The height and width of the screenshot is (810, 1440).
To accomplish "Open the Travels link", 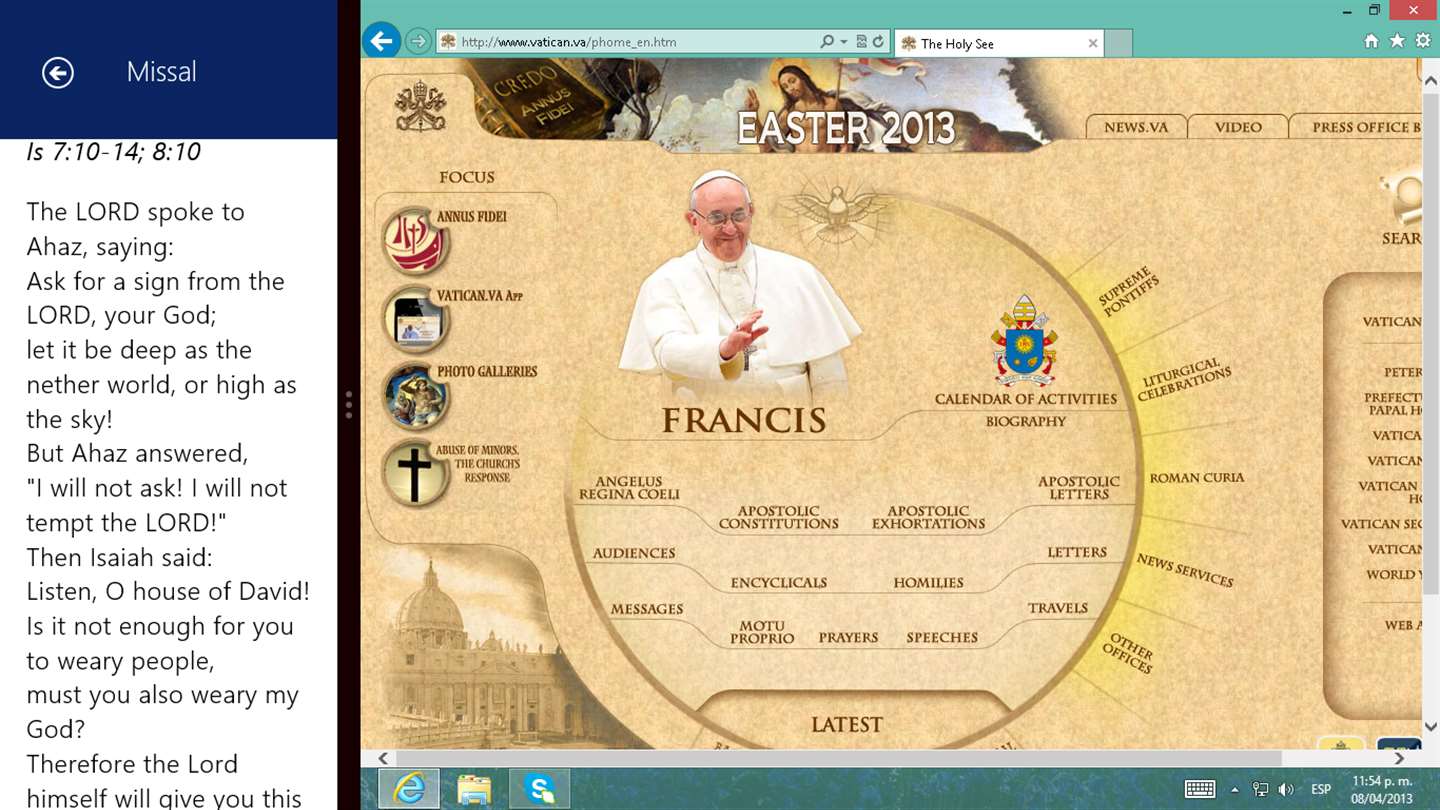I will [x=1058, y=608].
